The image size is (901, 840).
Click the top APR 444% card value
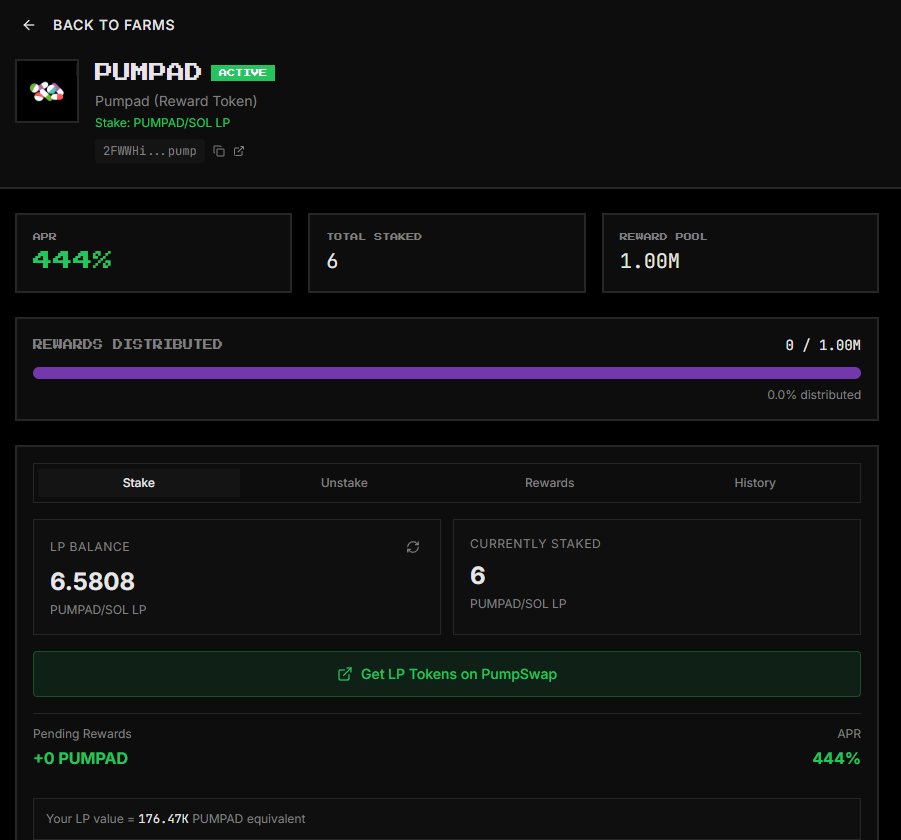tap(72, 260)
